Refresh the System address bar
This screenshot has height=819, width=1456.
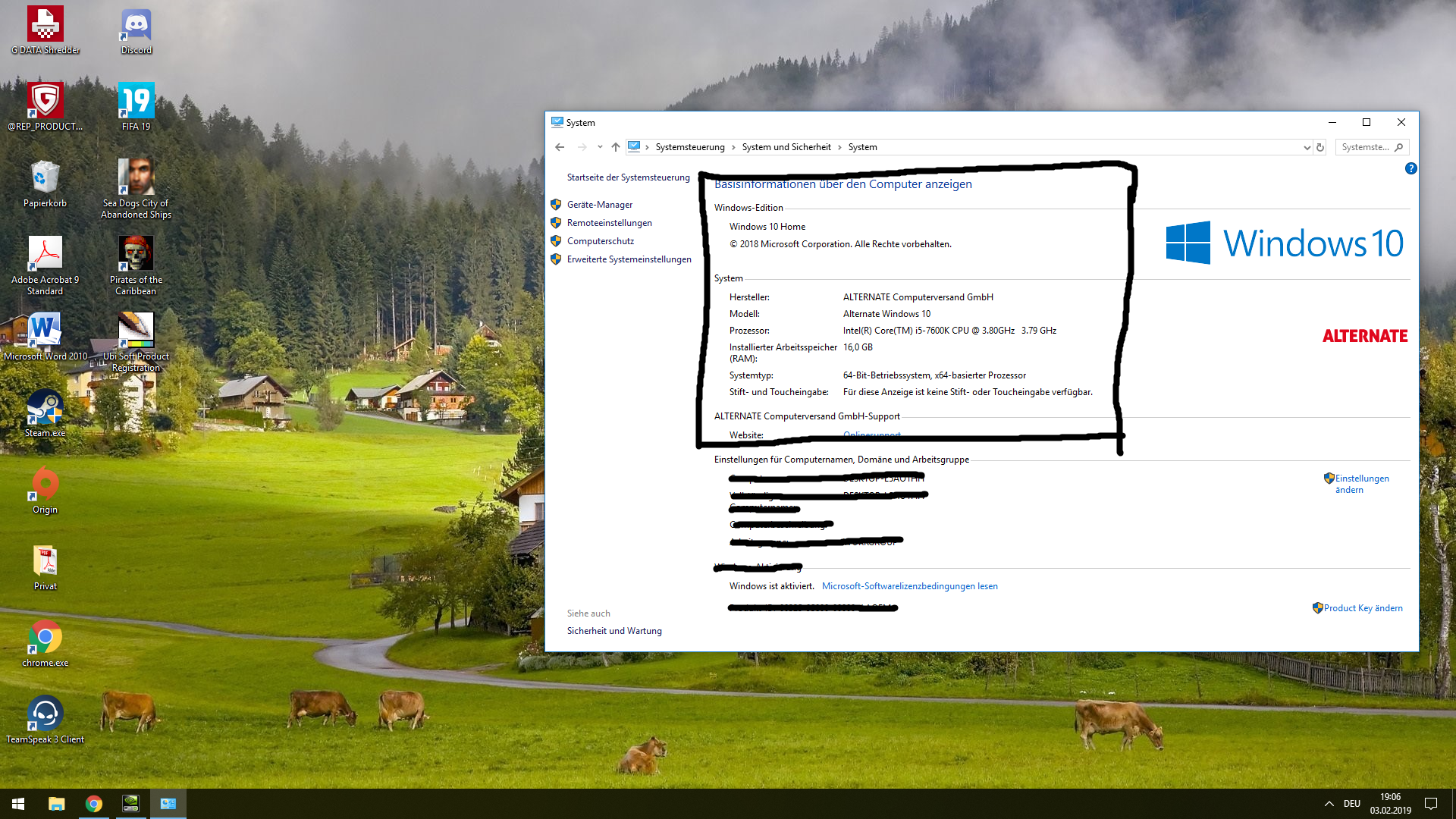tap(1320, 147)
